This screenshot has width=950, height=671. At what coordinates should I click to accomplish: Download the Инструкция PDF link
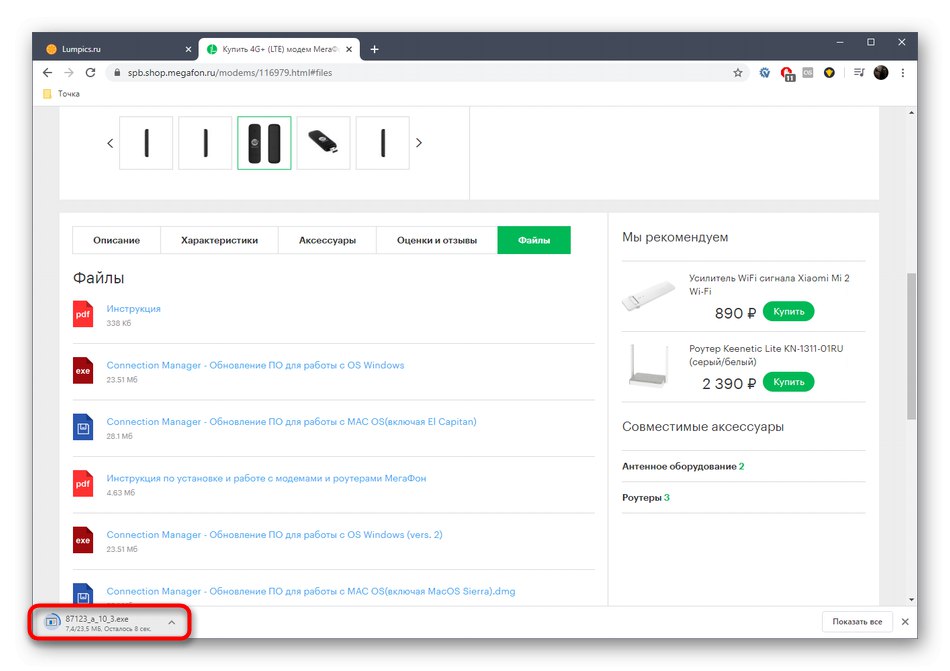[133, 309]
